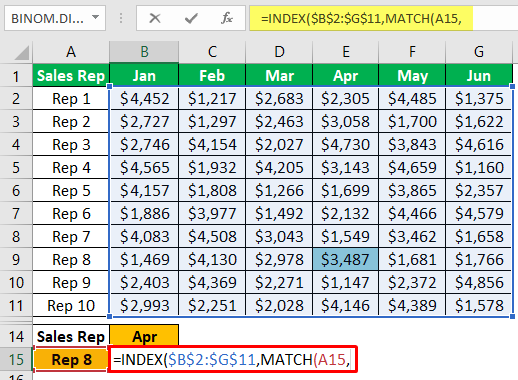The width and height of the screenshot is (518, 380).
Task: Click the highlighted $3,487 cell
Action: 346,259
